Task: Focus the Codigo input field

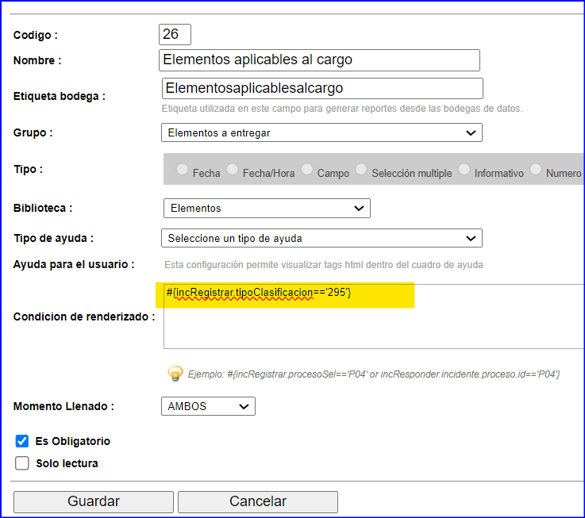Action: point(175,34)
